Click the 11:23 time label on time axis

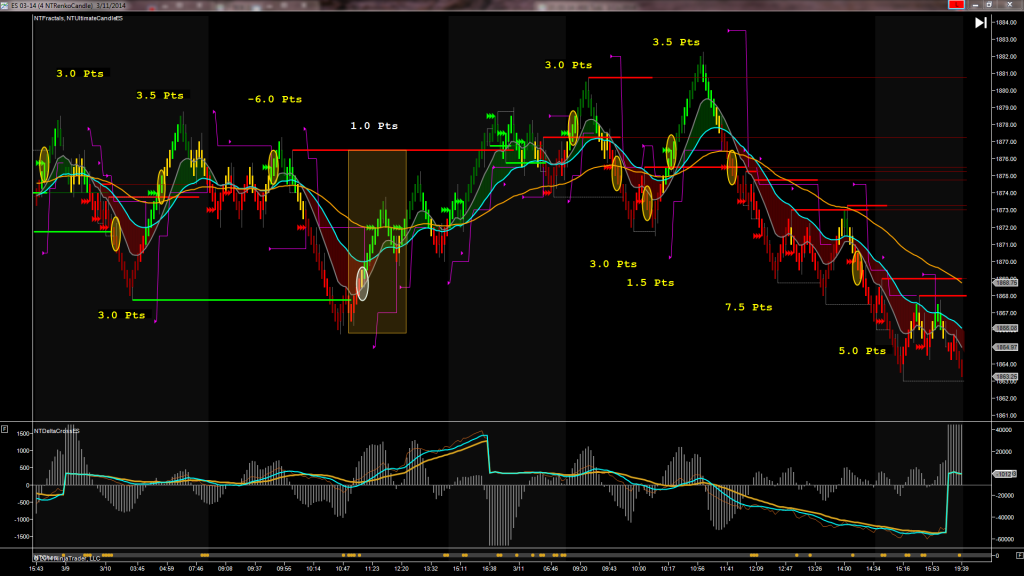(x=372, y=567)
